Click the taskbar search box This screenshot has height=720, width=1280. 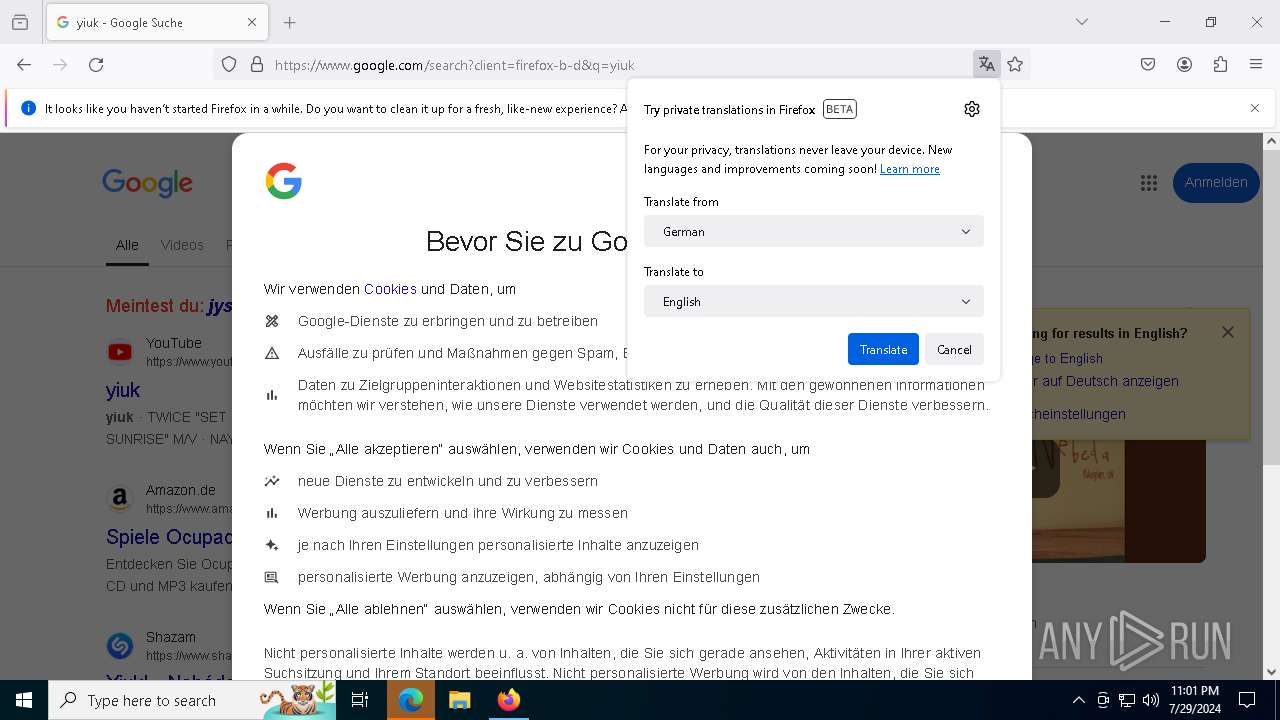[193, 700]
